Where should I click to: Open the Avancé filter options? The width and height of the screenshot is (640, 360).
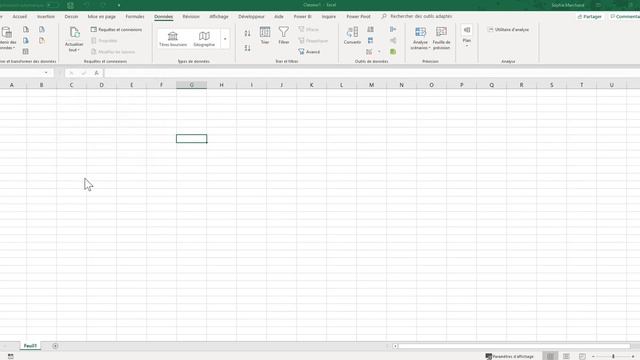coord(309,52)
